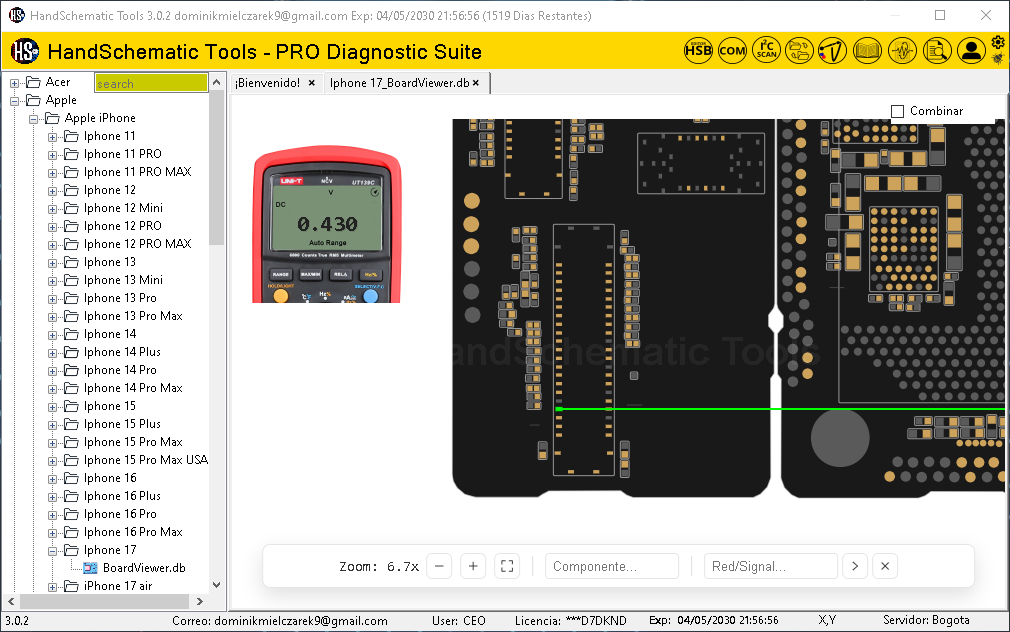Click 'Servidor: Bogota' in status bar

point(926,620)
